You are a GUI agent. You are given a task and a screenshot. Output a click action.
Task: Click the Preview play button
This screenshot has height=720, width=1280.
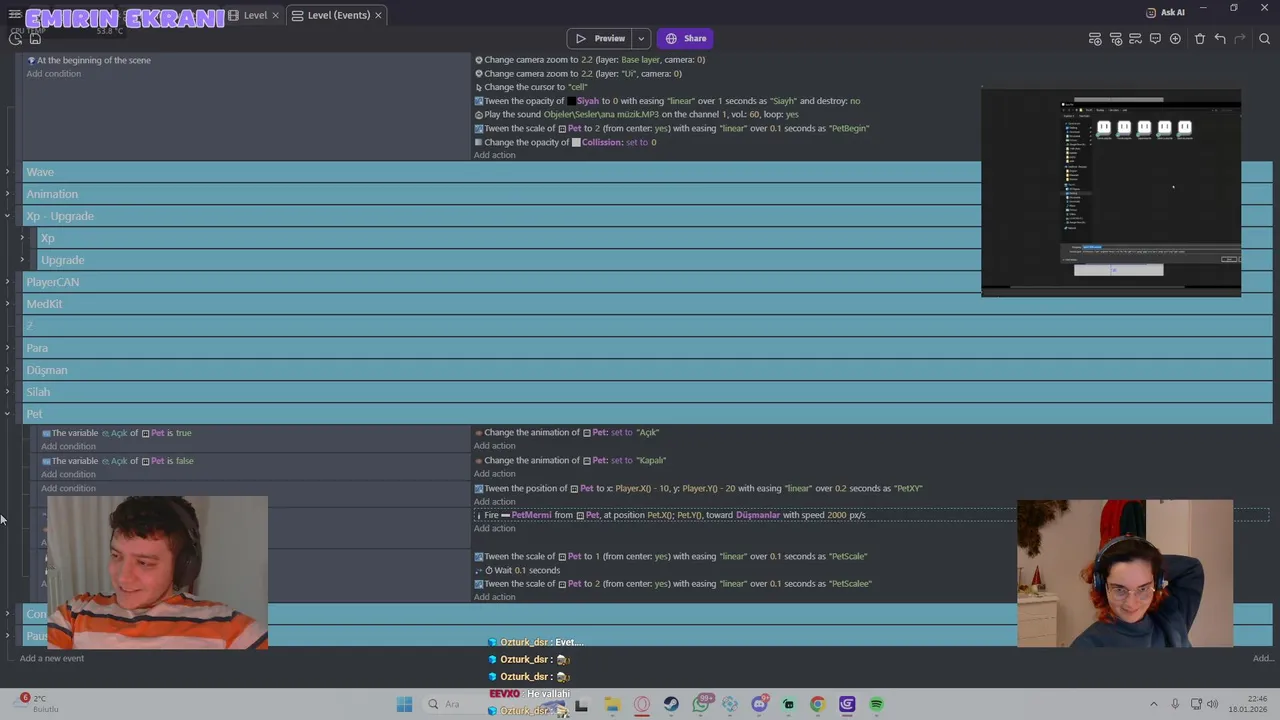click(600, 38)
